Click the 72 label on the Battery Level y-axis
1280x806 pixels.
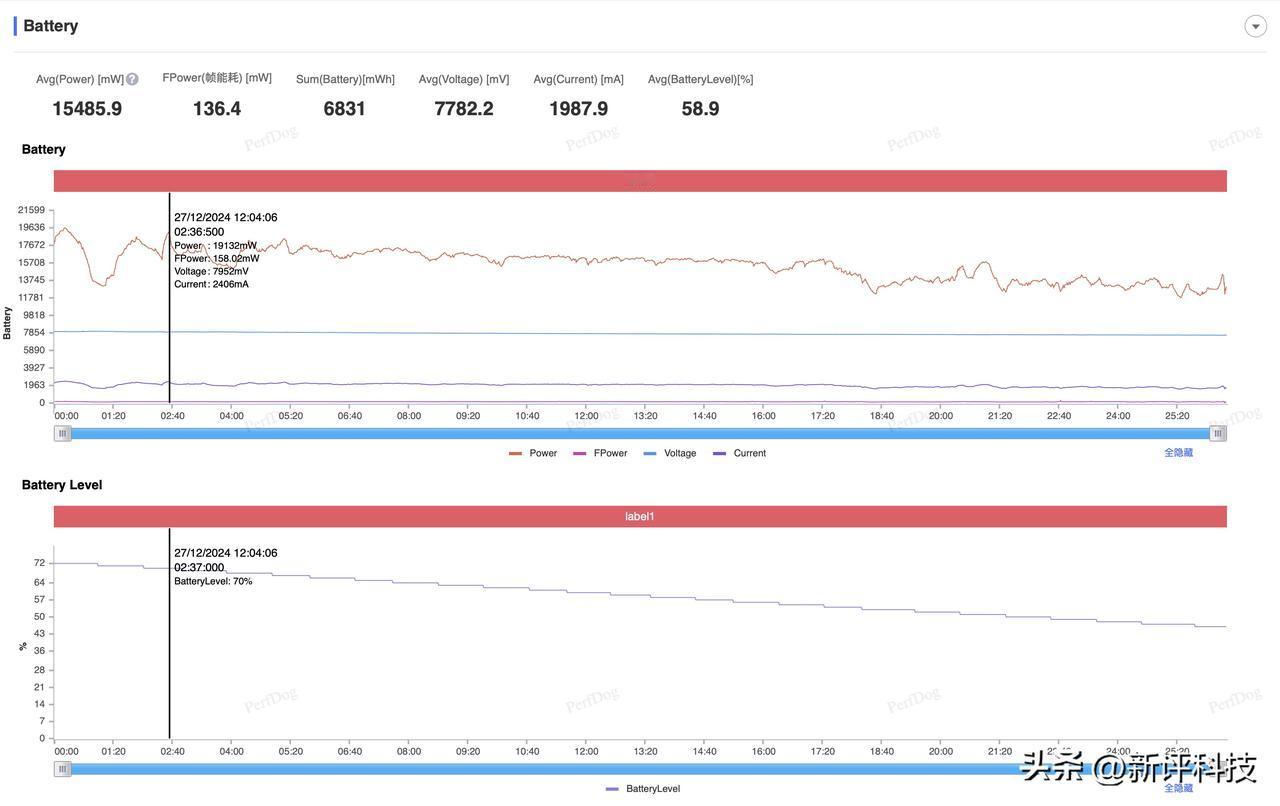(39, 563)
